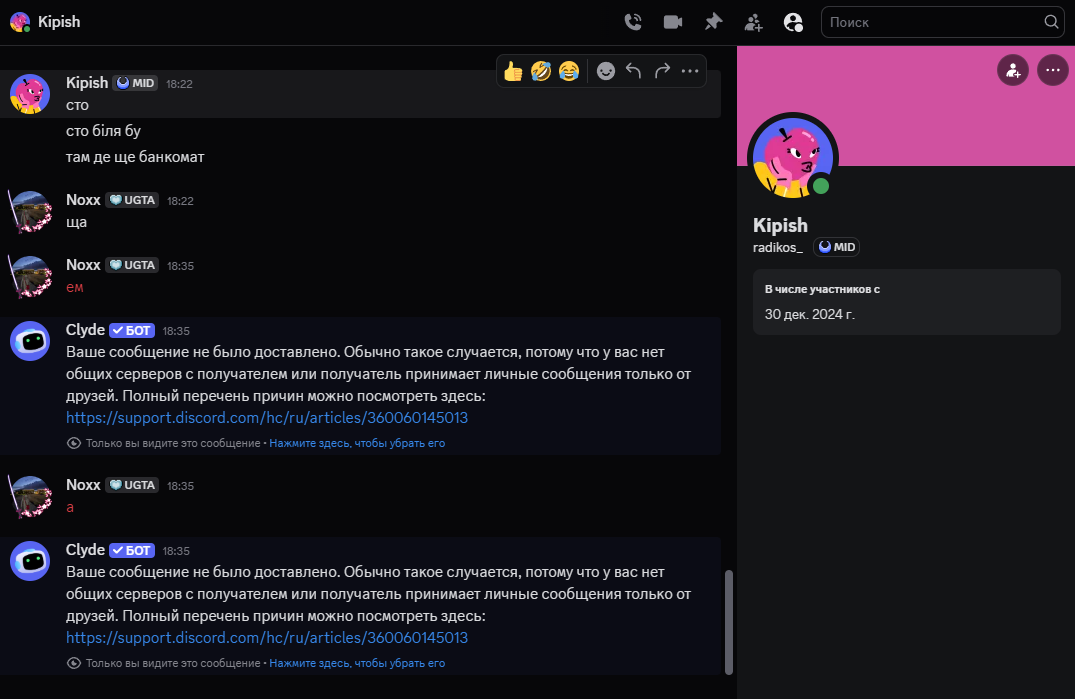1075x699 pixels.
Task: React with rolling laughing emoji
Action: click(541, 71)
